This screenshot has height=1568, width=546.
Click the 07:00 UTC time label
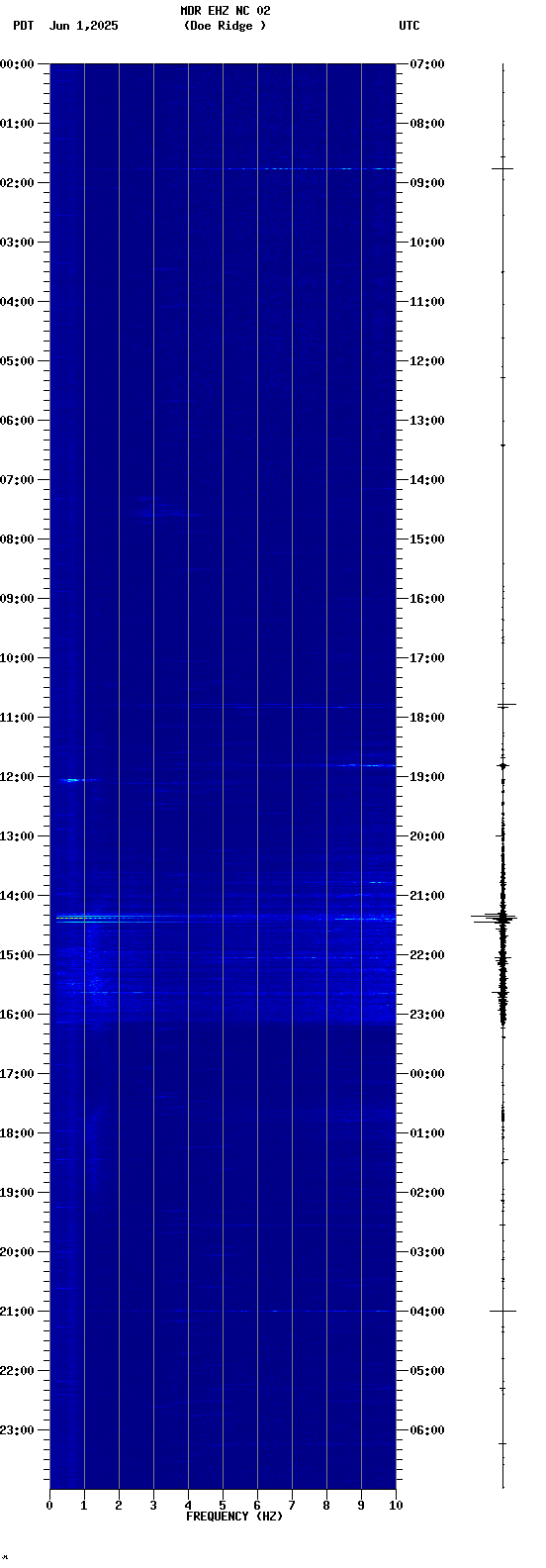pos(427,64)
